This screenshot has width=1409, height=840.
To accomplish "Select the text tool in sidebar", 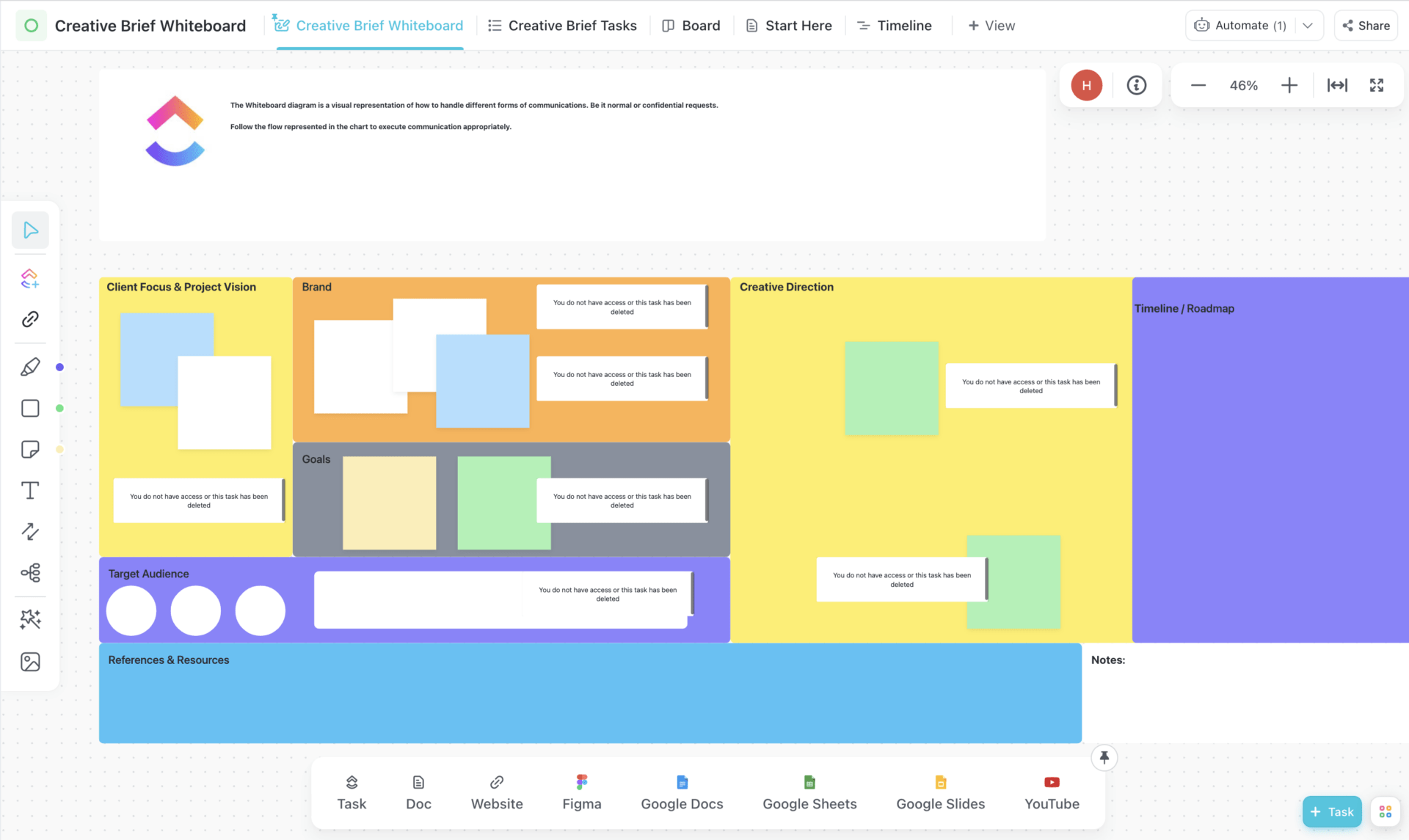I will pyautogui.click(x=30, y=491).
